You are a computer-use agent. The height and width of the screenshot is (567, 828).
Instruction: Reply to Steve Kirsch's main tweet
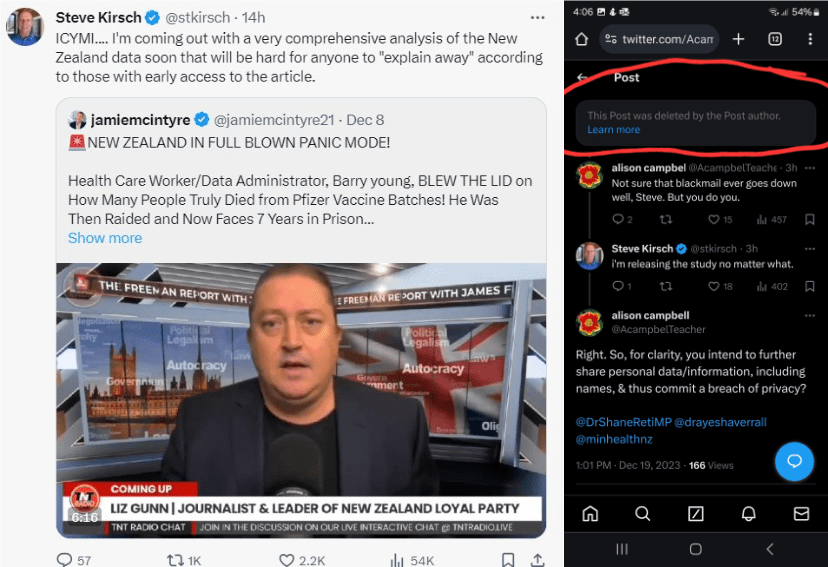(64, 559)
